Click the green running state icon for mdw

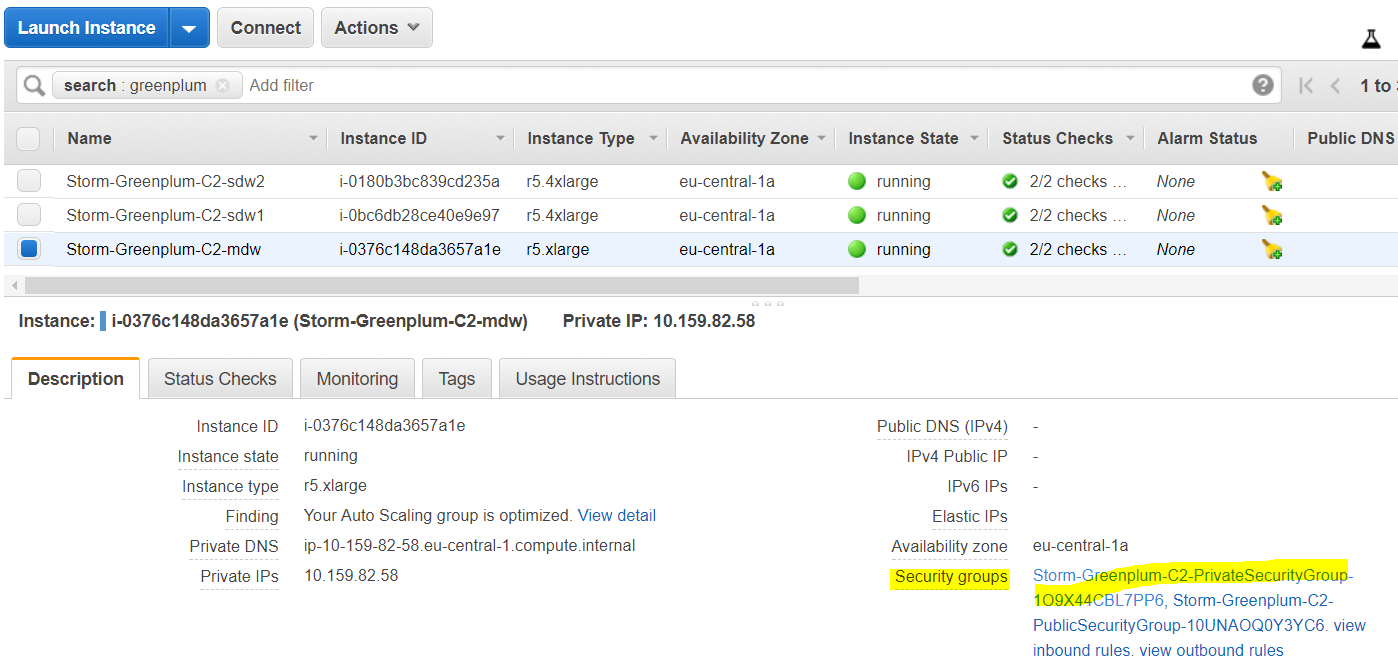click(857, 249)
